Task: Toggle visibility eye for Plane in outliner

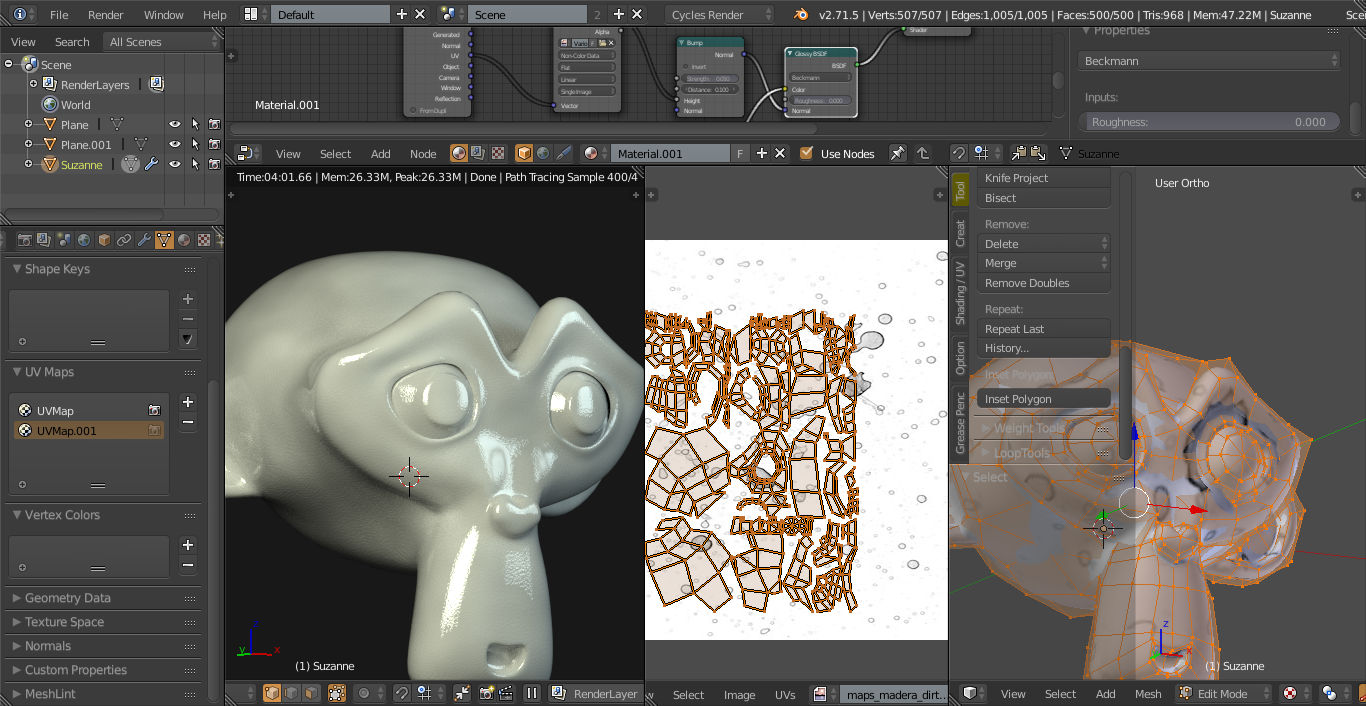Action: [x=175, y=124]
